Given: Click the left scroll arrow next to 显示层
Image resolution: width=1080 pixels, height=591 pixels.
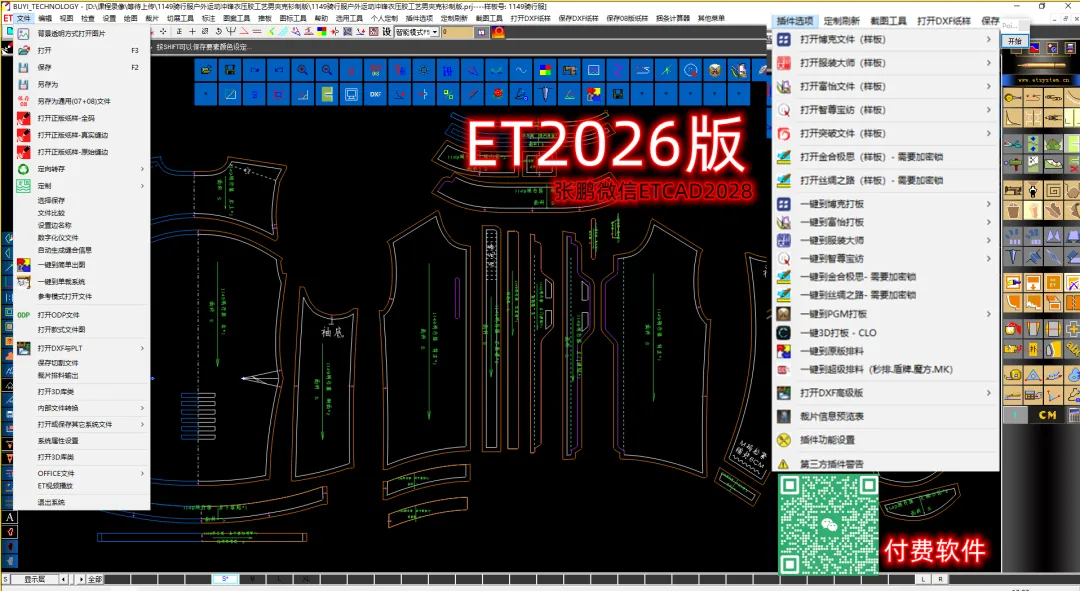Looking at the screenshot, I should [x=64, y=579].
